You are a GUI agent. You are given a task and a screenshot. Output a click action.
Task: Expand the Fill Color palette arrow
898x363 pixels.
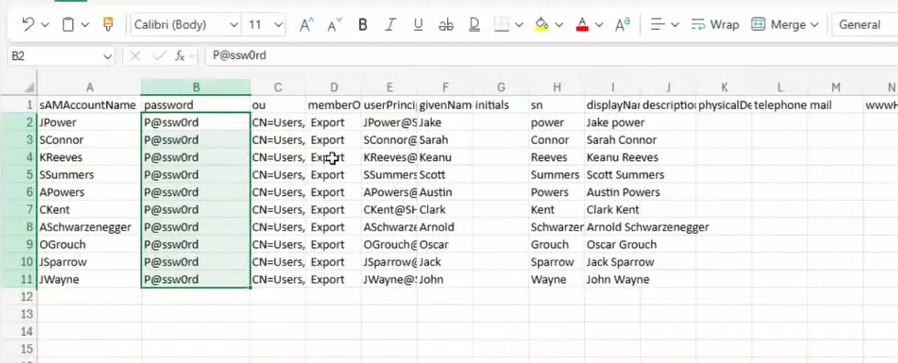560,25
